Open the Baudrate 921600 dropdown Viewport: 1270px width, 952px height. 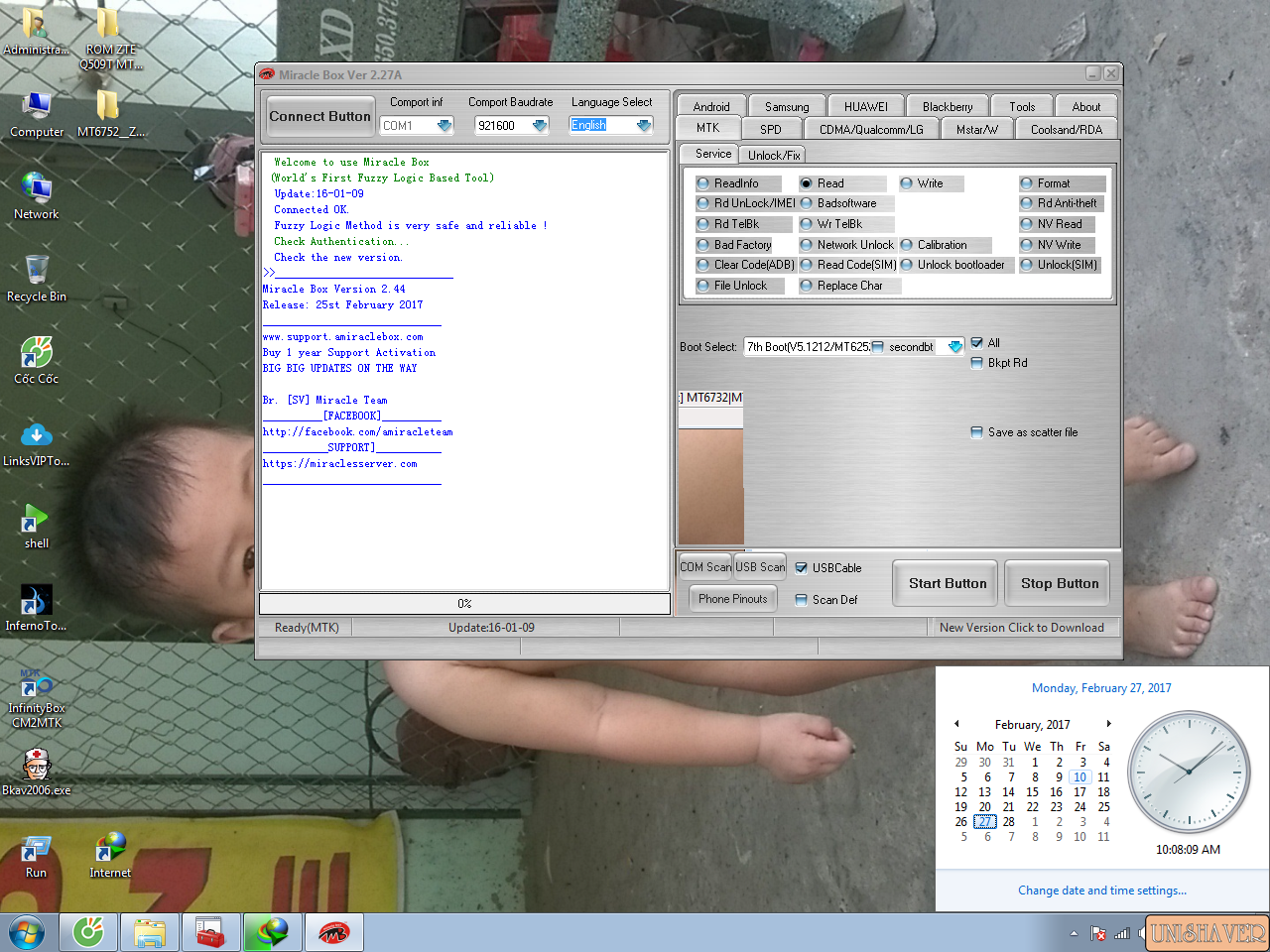[x=540, y=126]
